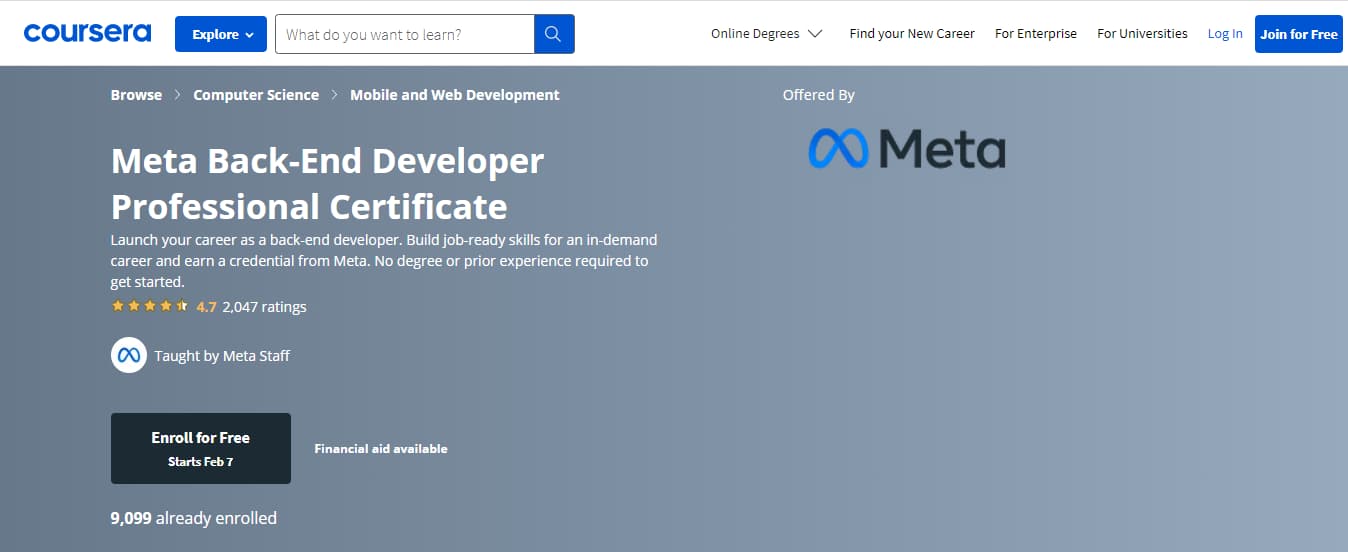
Task: Click the Online Degrees chevron arrow
Action: (814, 34)
